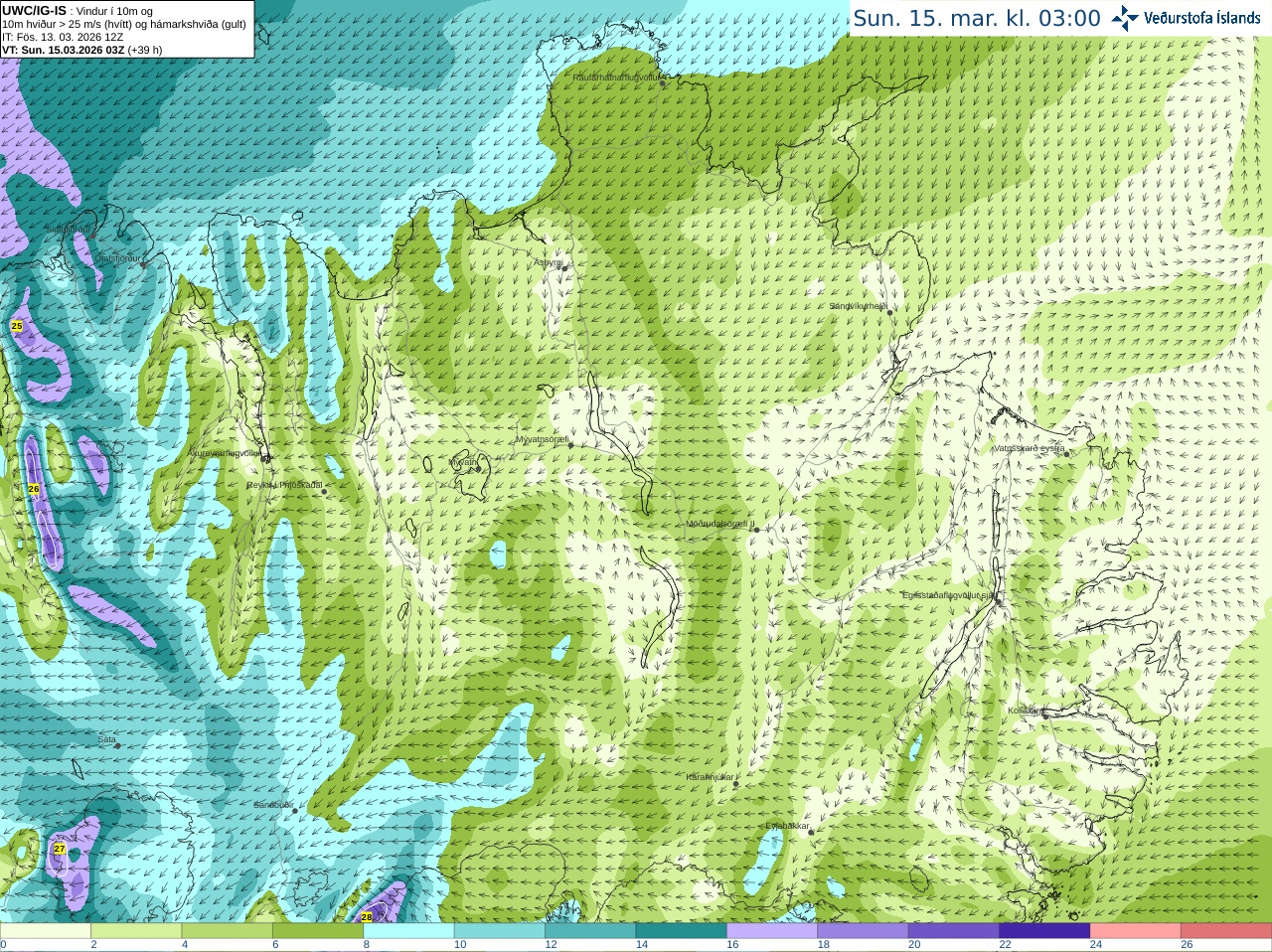Click the Akureyrarflugvöllur station label
Image resolution: width=1272 pixels, height=952 pixels.
pos(226,453)
